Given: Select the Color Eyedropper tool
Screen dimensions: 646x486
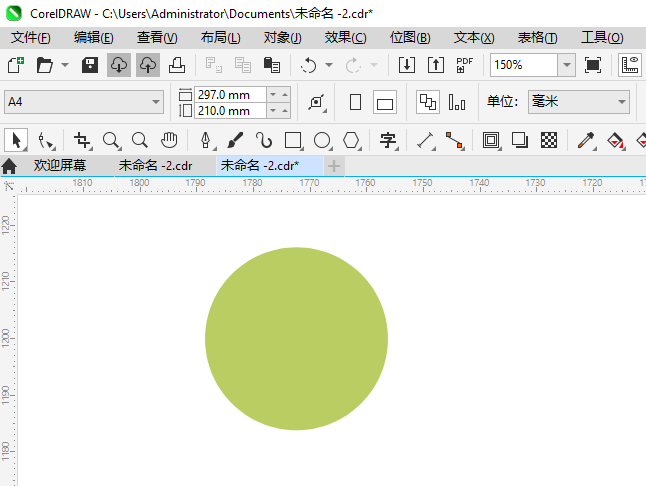Looking at the screenshot, I should point(586,140).
